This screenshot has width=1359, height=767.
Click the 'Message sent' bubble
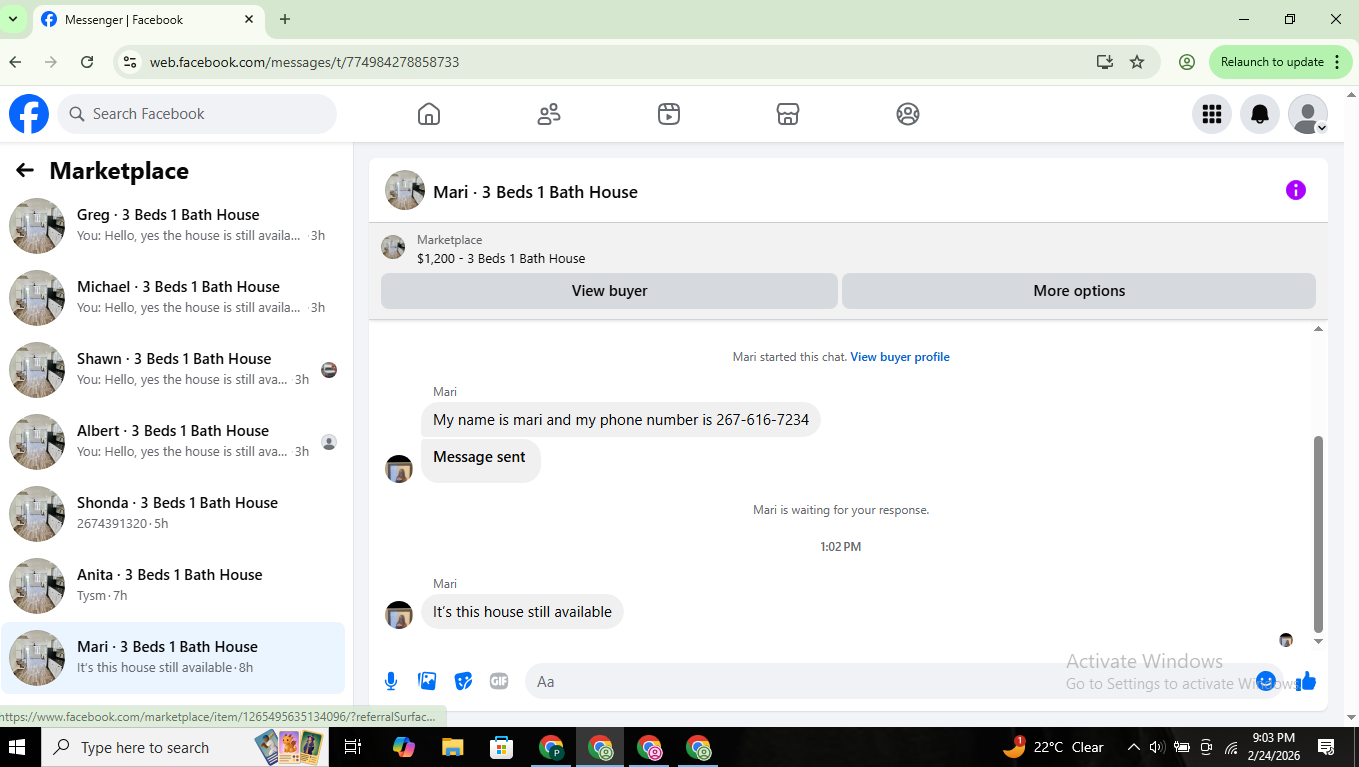[480, 460]
